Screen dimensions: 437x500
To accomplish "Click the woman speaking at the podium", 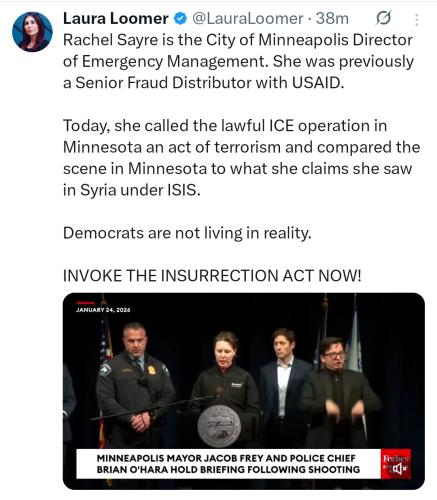I will [226, 370].
